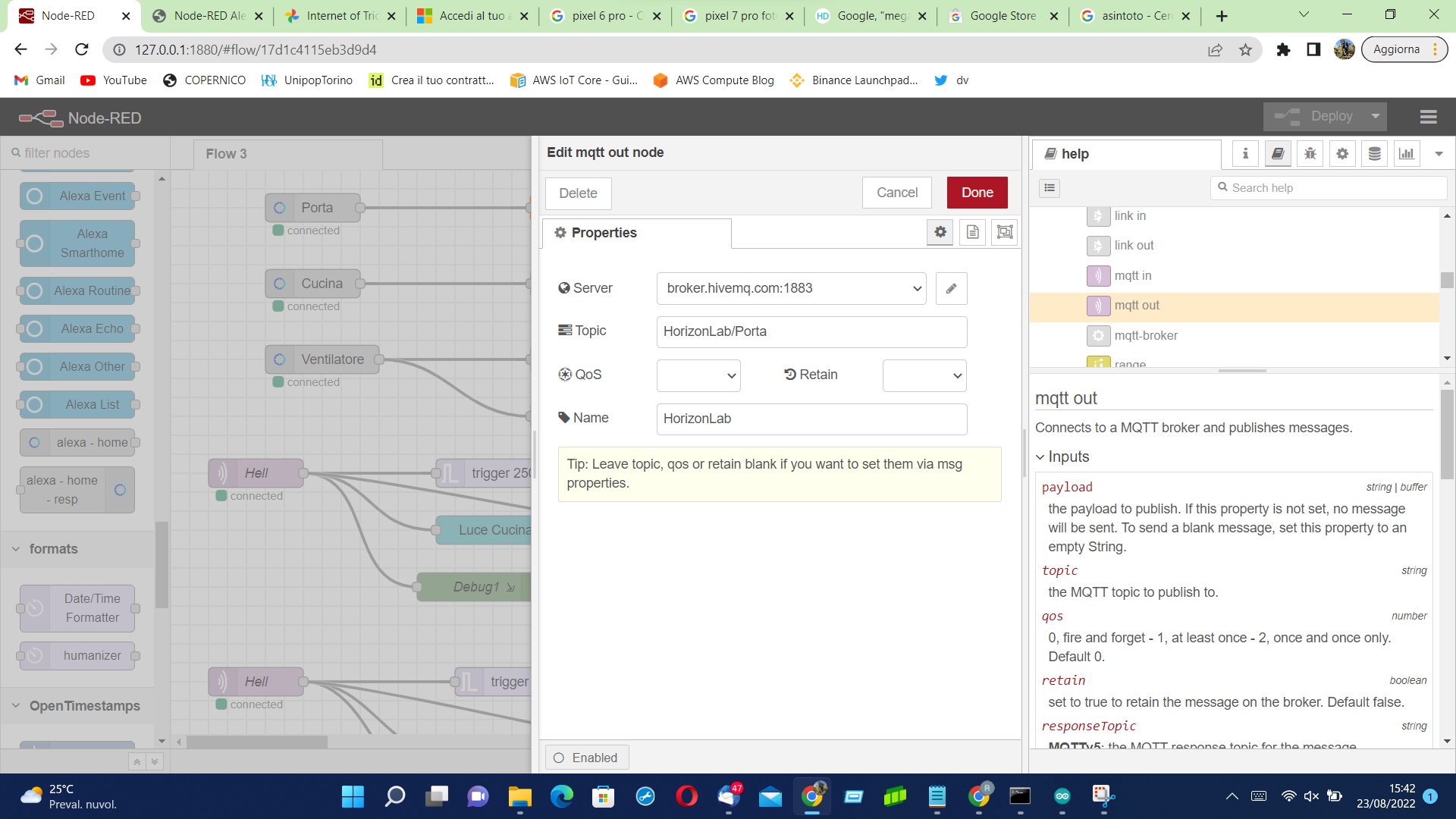Open the Retain dropdown
Screen dimensions: 1456x819
tap(924, 375)
